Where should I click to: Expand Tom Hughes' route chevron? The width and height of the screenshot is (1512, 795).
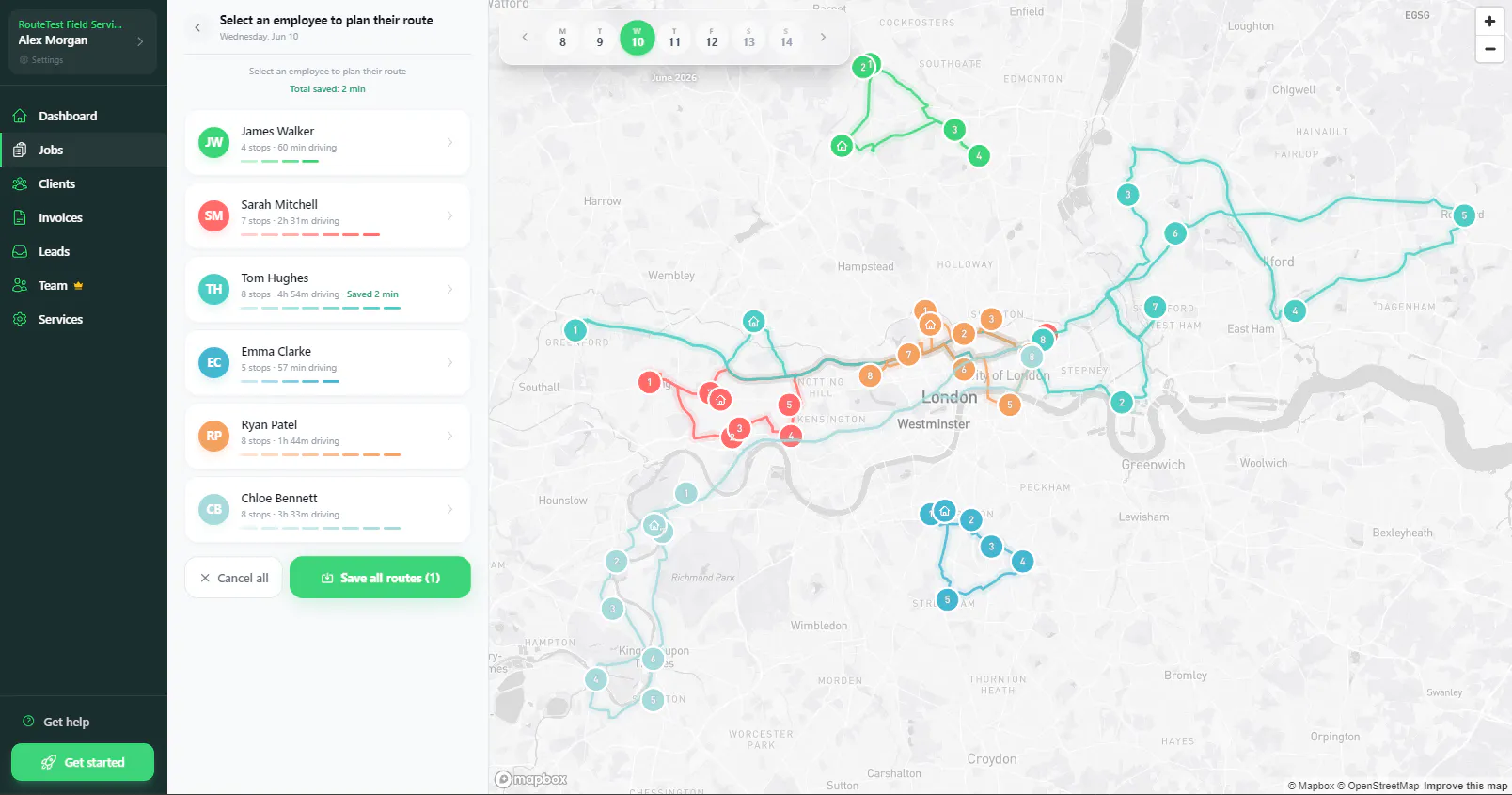[449, 289]
